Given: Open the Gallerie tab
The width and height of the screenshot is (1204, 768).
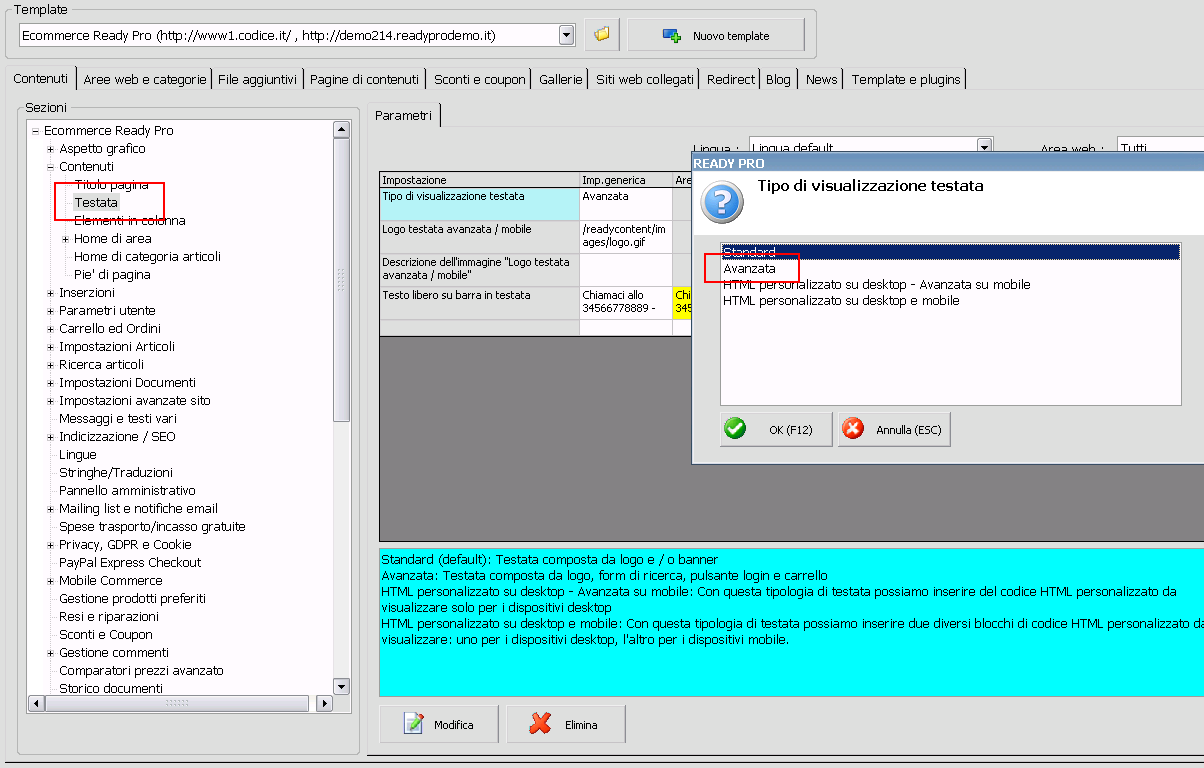Looking at the screenshot, I should (x=560, y=79).
